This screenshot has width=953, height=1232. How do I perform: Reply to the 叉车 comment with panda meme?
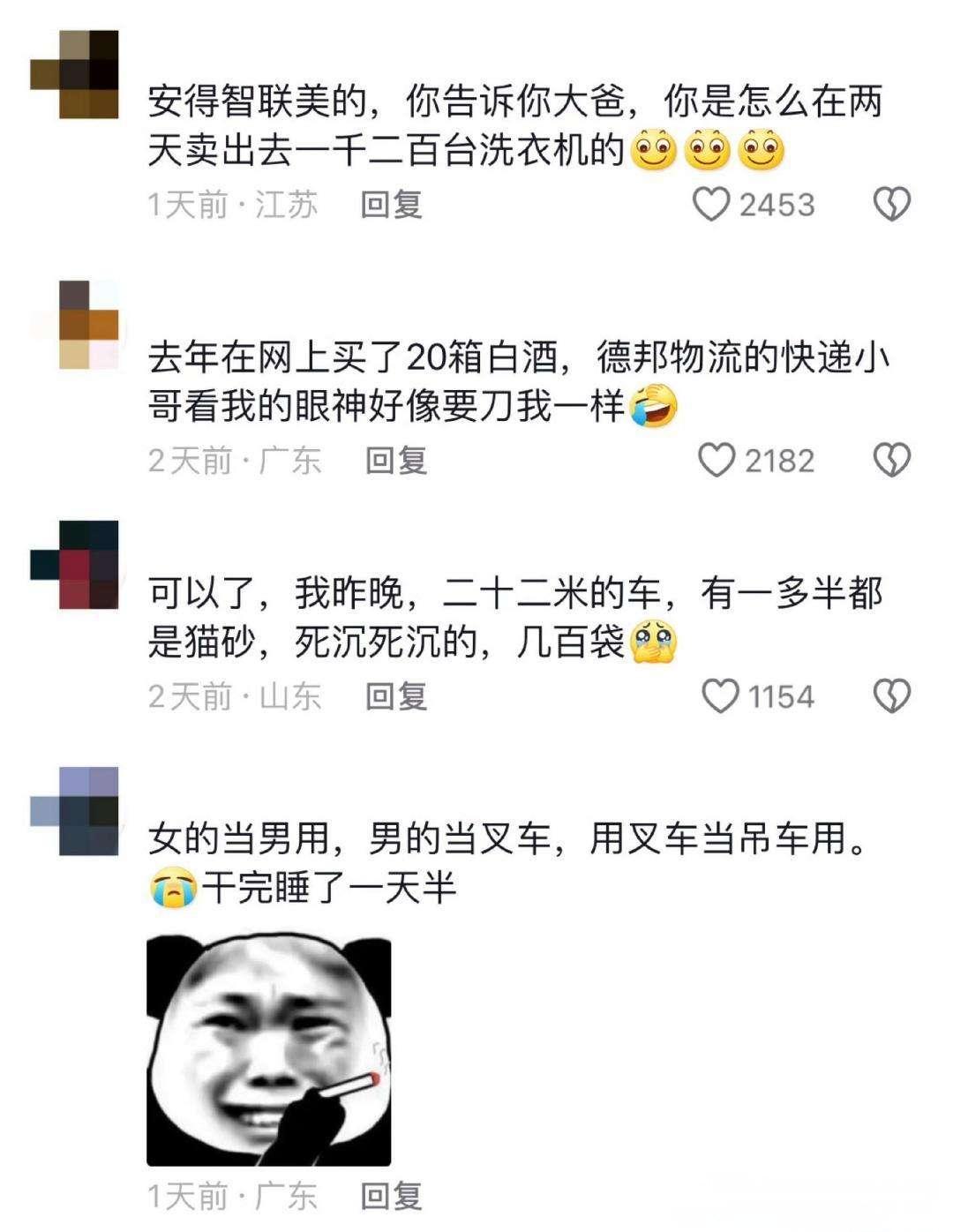point(392,1197)
